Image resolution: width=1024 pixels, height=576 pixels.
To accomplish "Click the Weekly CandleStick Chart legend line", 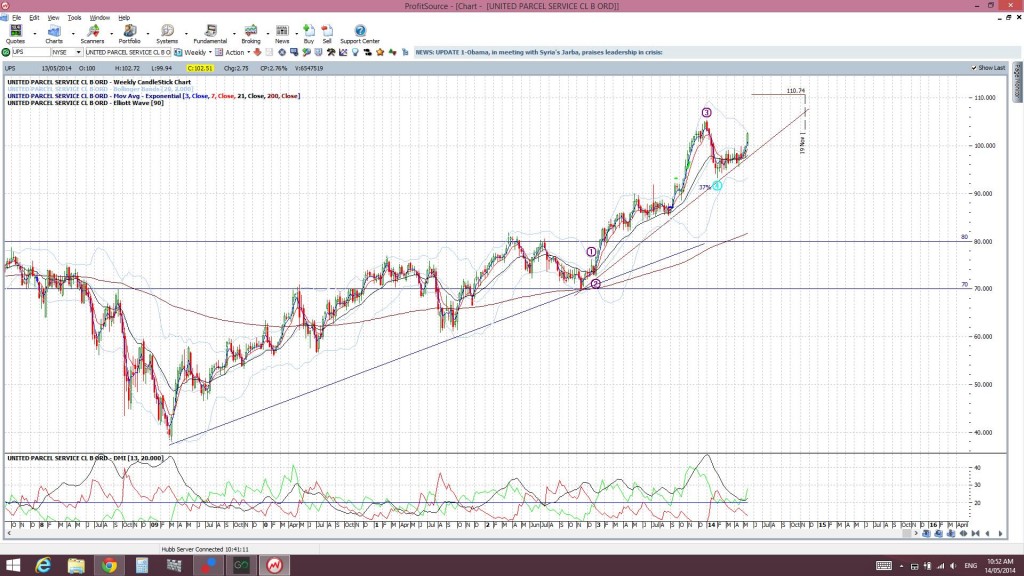I will click(99, 82).
